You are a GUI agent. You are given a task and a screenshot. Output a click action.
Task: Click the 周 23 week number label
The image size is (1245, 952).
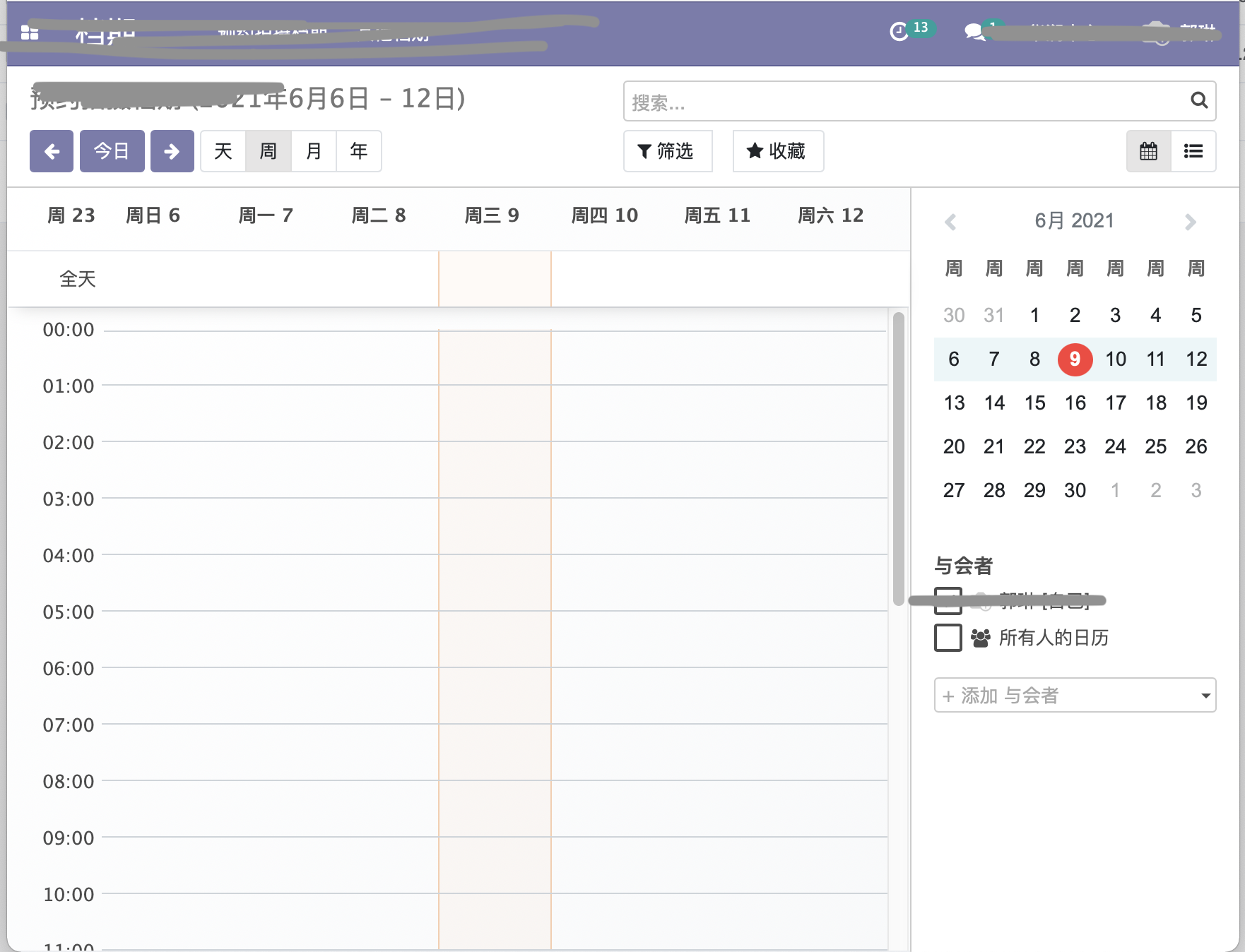pos(71,215)
